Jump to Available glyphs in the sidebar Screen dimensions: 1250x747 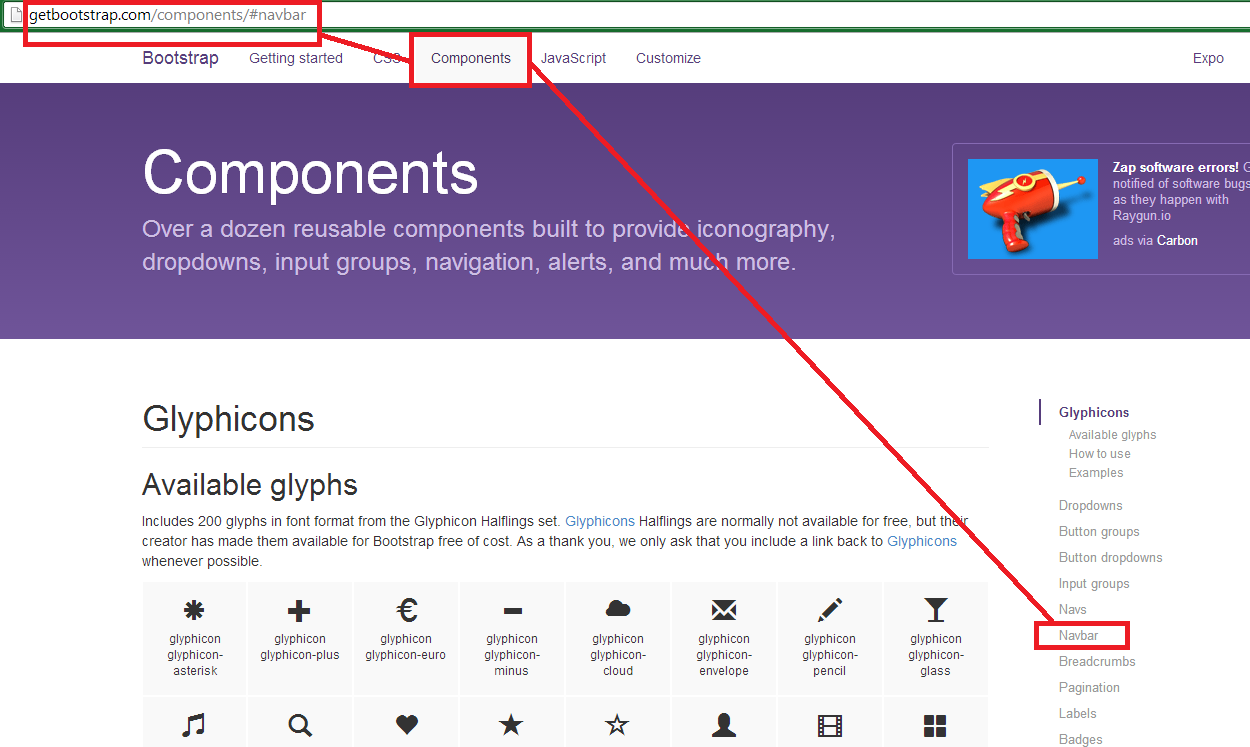[1112, 435]
